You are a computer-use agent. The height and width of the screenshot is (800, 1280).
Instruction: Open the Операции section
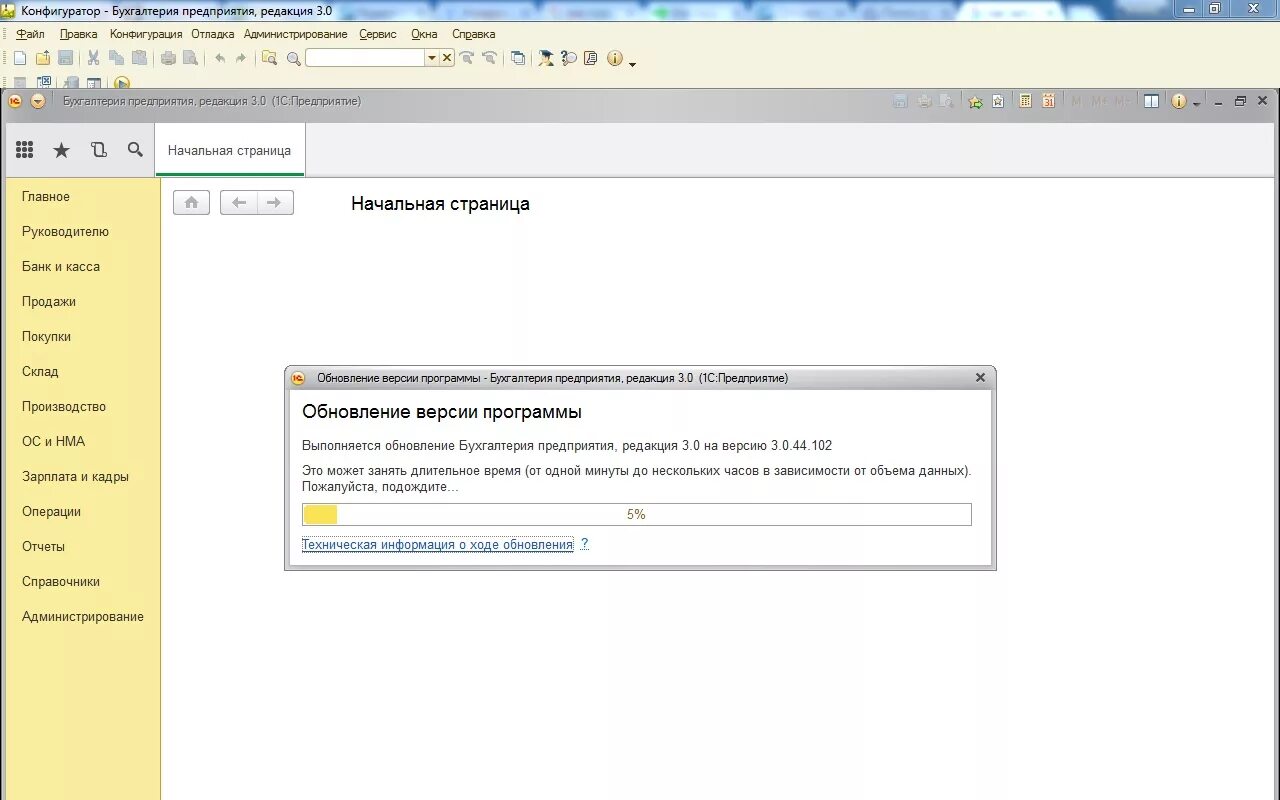51,512
